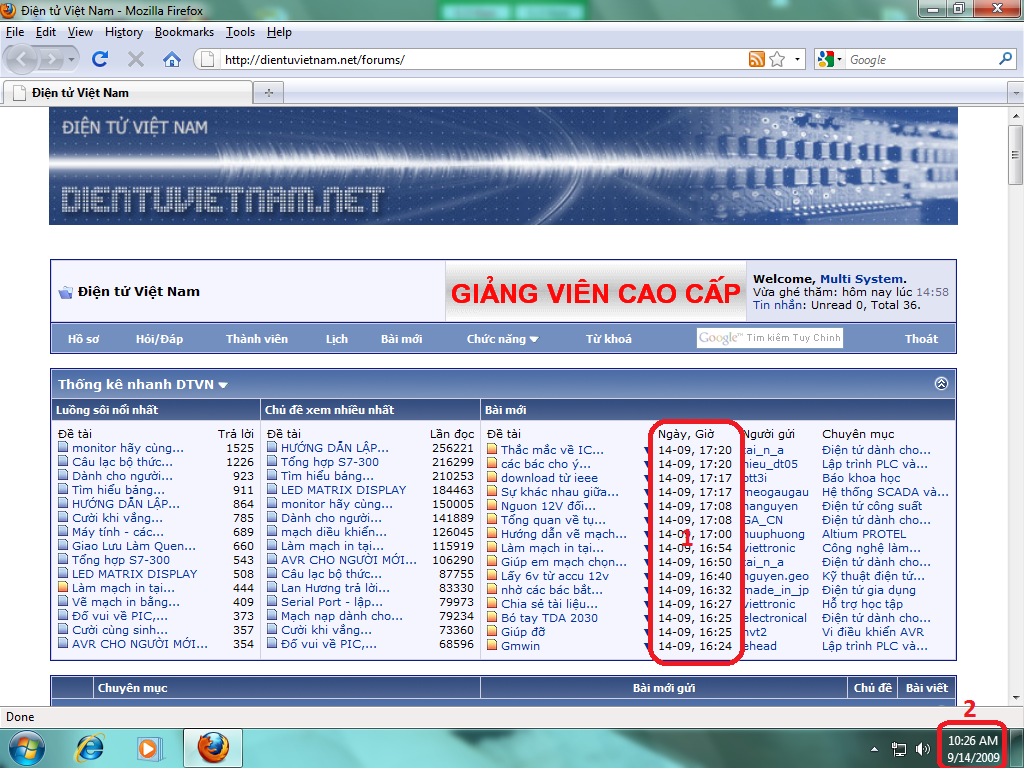The image size is (1024, 768).
Task: Open the back/forward history dropdown arrow
Action: pyautogui.click(x=71, y=59)
